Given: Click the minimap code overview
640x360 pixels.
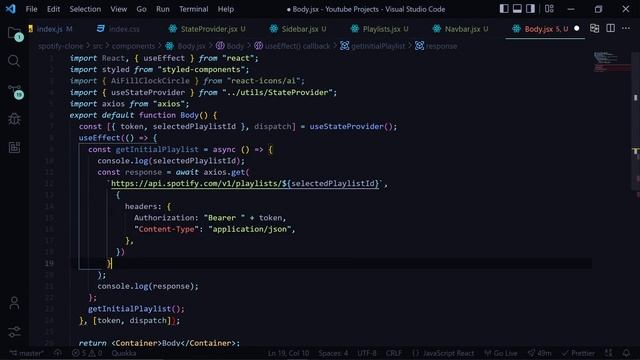Looking at the screenshot, I should tap(611, 62).
